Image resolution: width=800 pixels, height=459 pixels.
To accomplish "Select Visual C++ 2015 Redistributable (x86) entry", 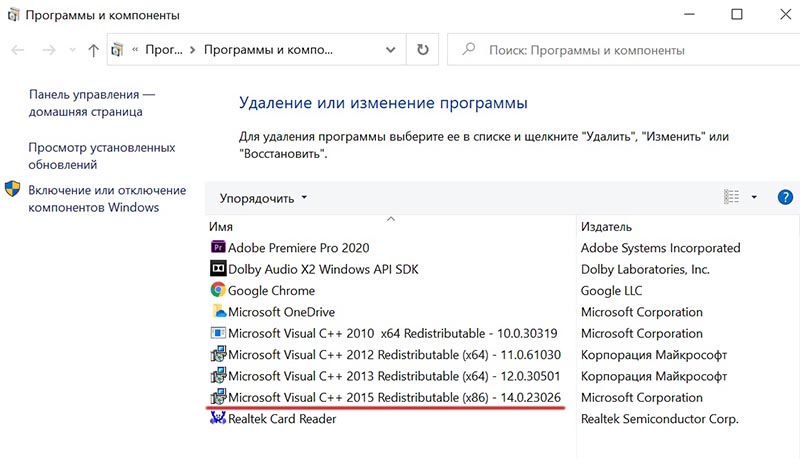I will point(394,397).
